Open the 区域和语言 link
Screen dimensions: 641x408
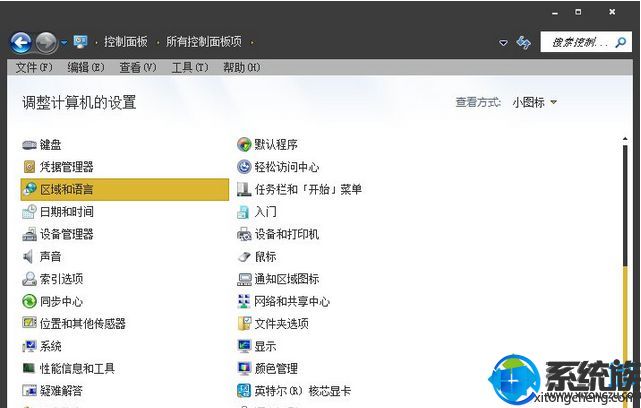tap(67, 189)
